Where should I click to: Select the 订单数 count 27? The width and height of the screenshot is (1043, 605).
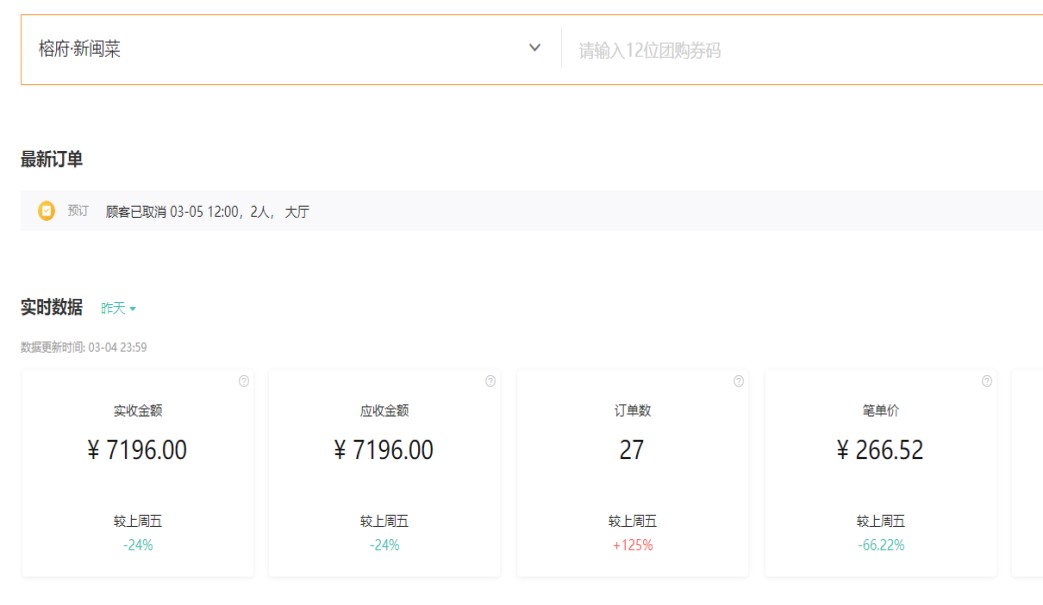[x=632, y=450]
